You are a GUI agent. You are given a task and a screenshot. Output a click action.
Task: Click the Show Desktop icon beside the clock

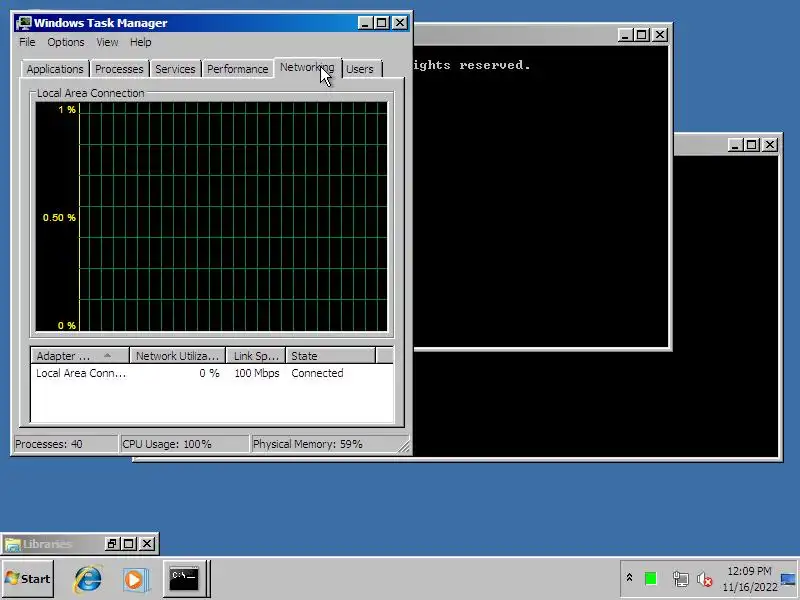pyautogui.click(x=789, y=579)
